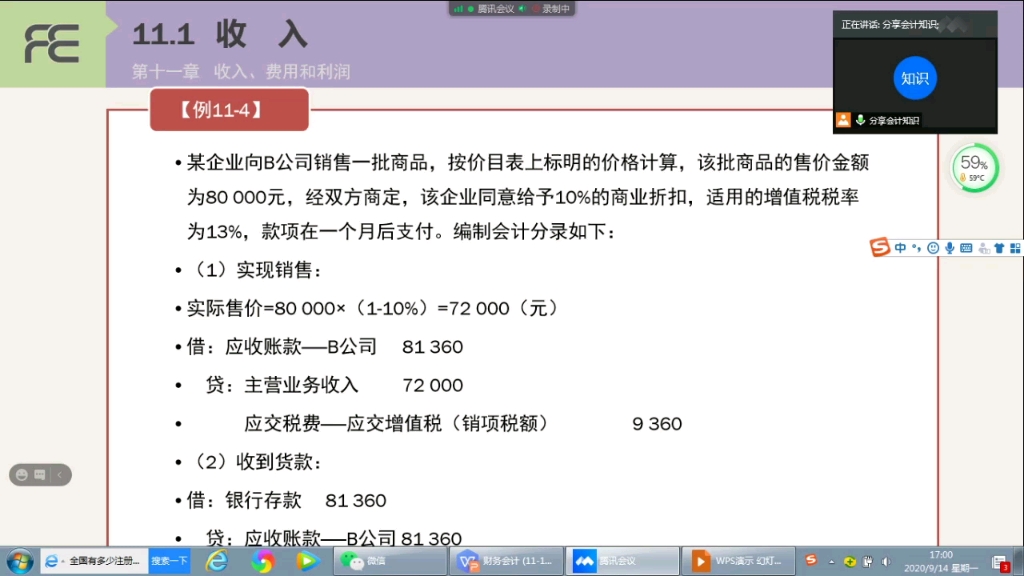The width and height of the screenshot is (1024, 576).
Task: Open the Sogou toolbox grid menu
Action: [1016, 248]
